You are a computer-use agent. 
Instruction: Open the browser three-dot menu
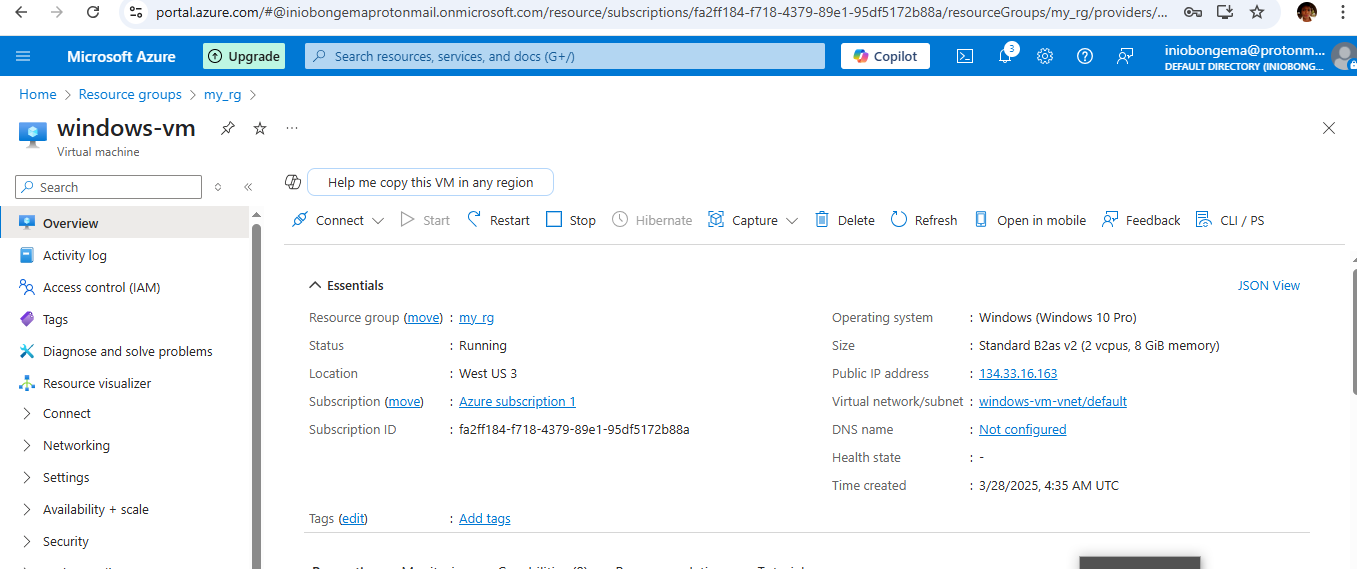1341,12
